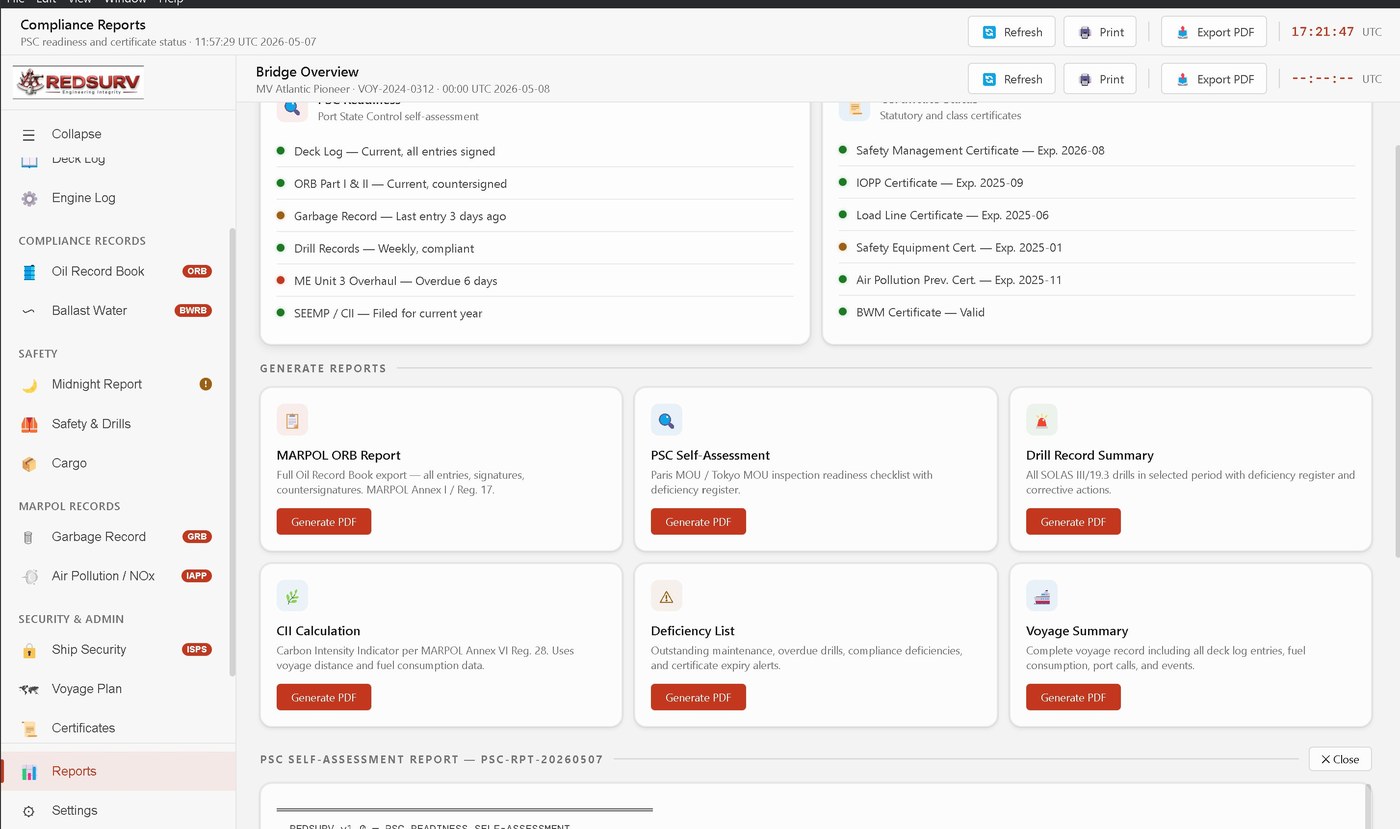The width and height of the screenshot is (1400, 829).
Task: Click the Deficiency List warning triangle icon
Action: click(666, 596)
